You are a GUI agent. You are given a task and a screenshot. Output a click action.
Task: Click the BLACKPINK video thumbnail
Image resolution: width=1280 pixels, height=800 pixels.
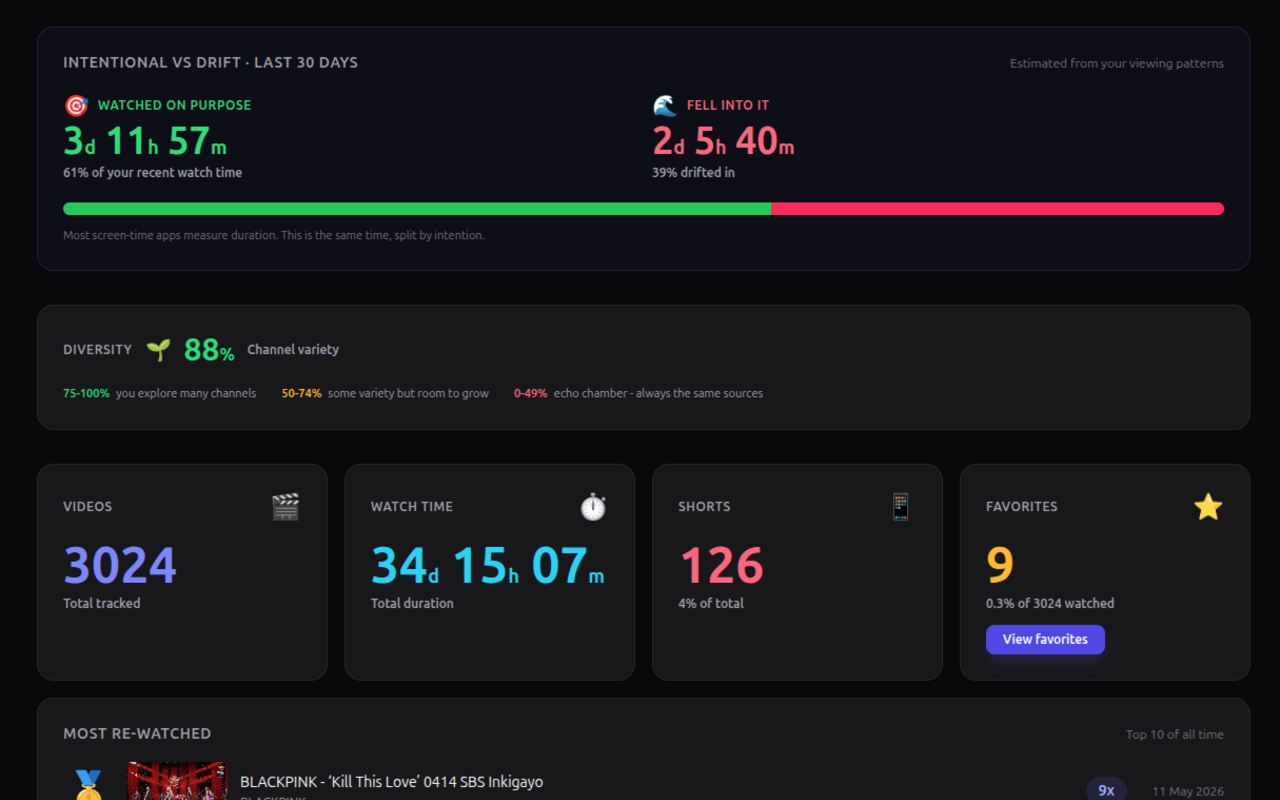click(177, 781)
